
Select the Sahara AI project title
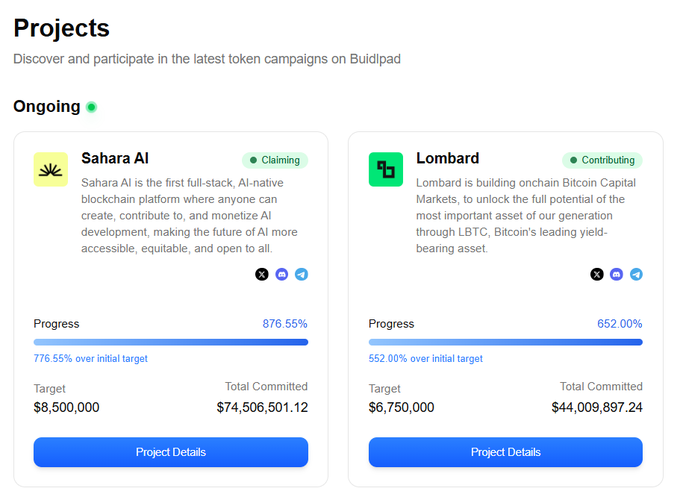[x=115, y=158]
